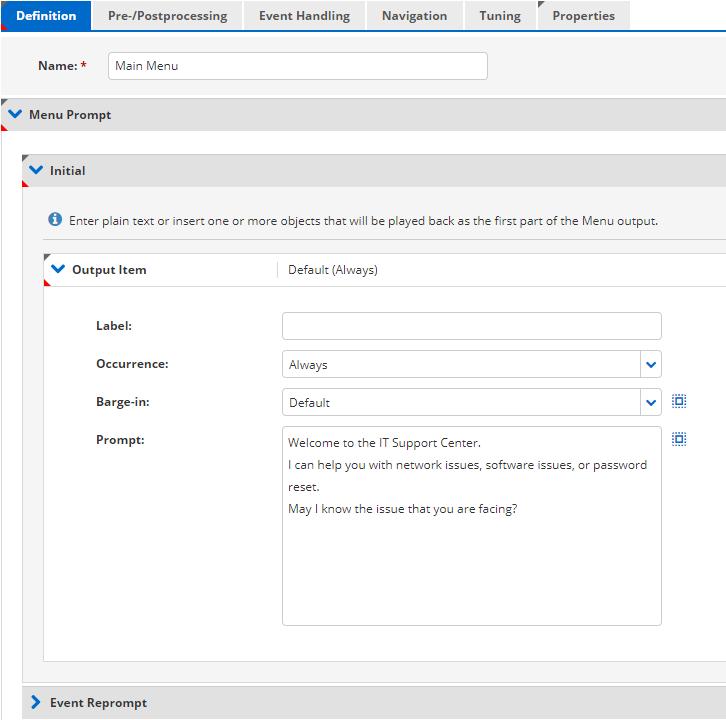Click the Occurrence combo box showing Always
Viewport: 726px width, 720px height.
(460, 365)
